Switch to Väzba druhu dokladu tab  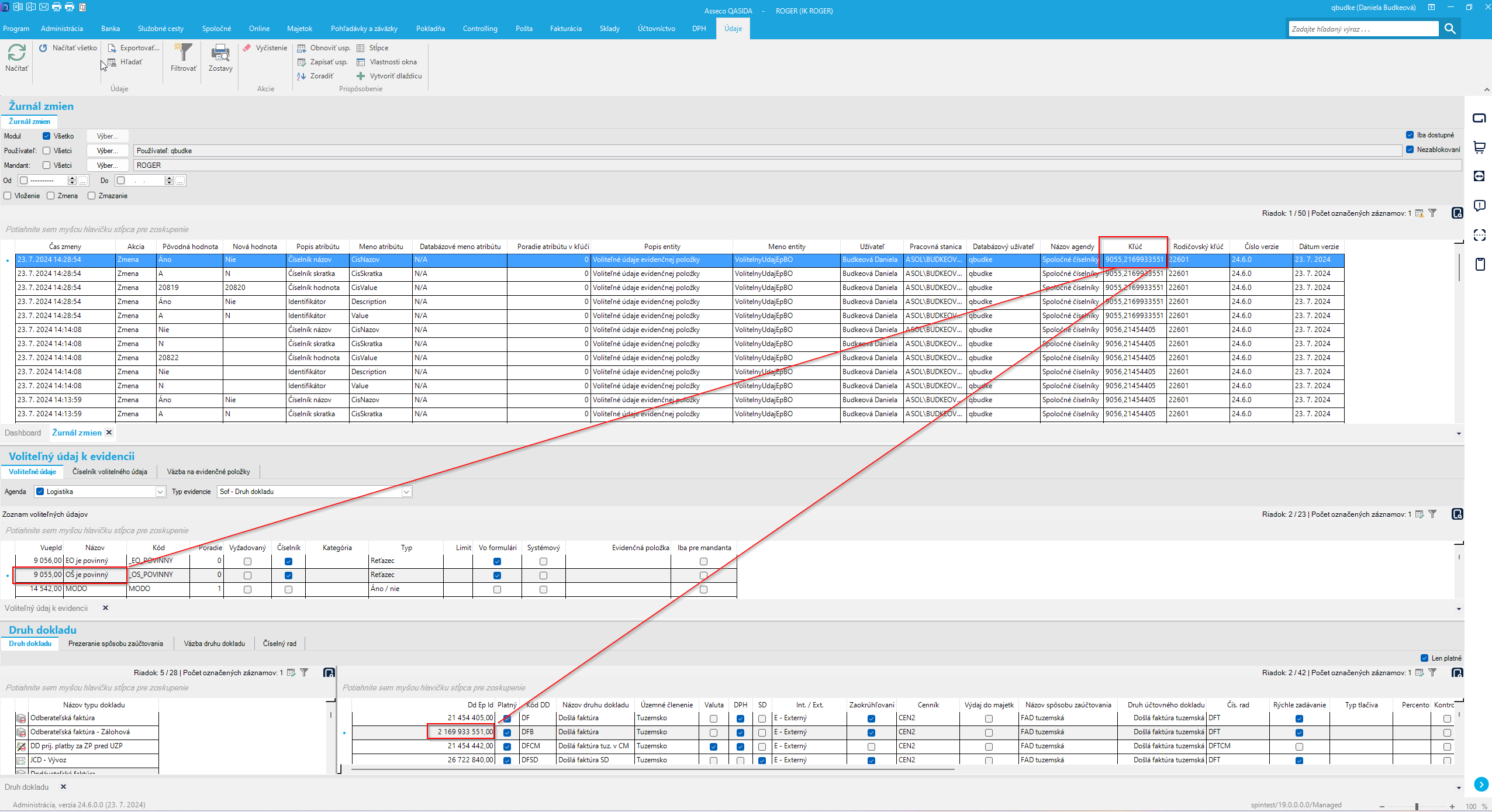[x=215, y=644]
